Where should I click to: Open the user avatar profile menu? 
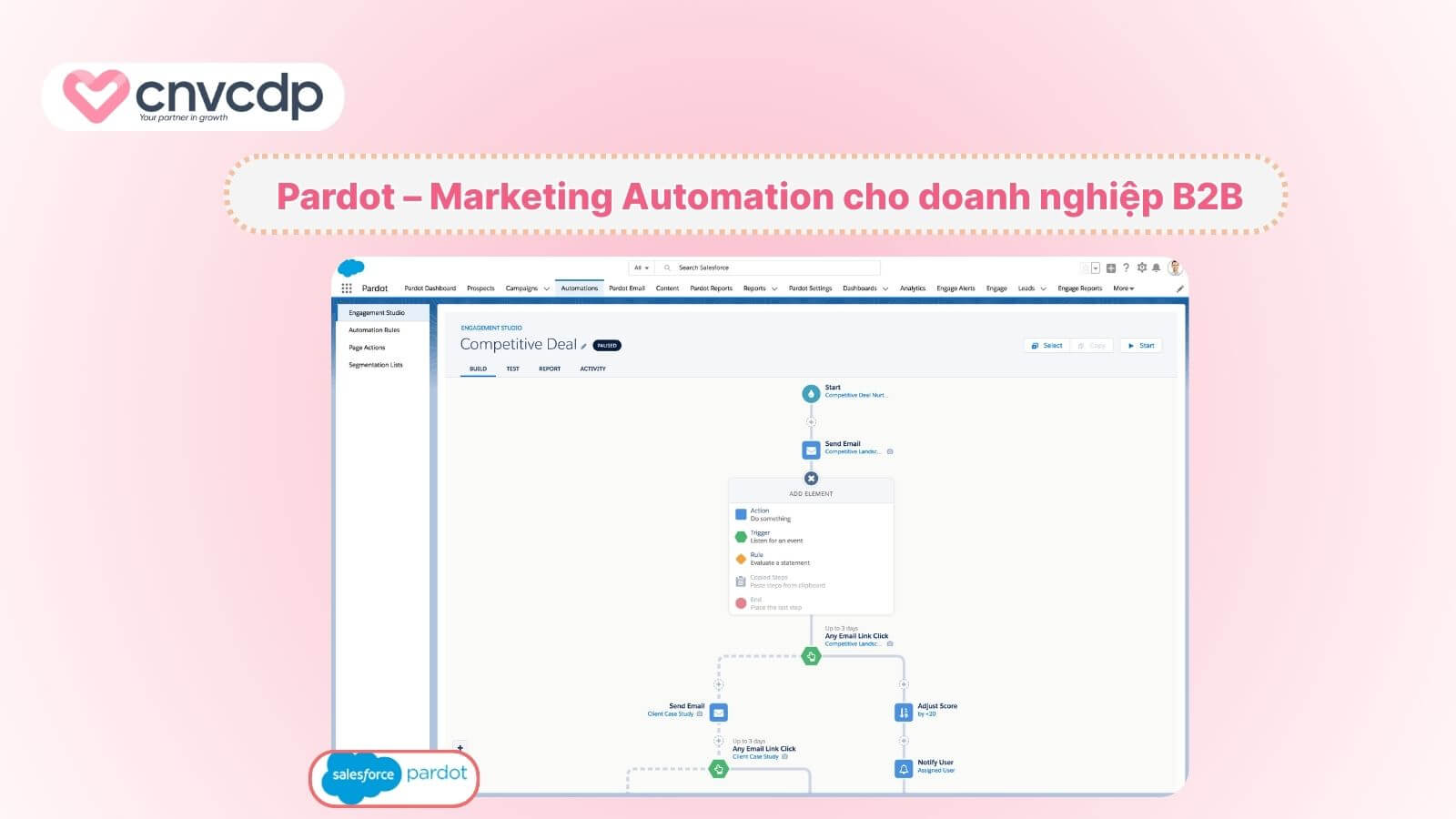tap(1175, 268)
